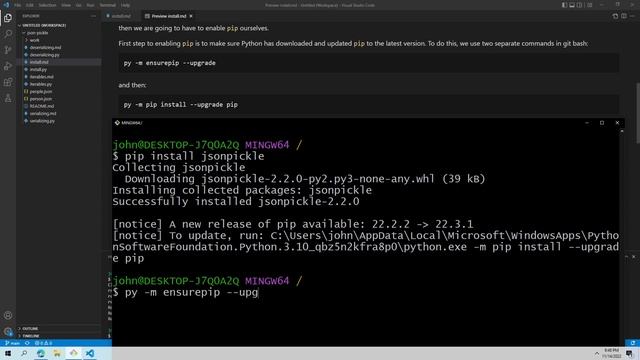
Task: Open the Search view in the activity bar
Action: [x=8, y=34]
